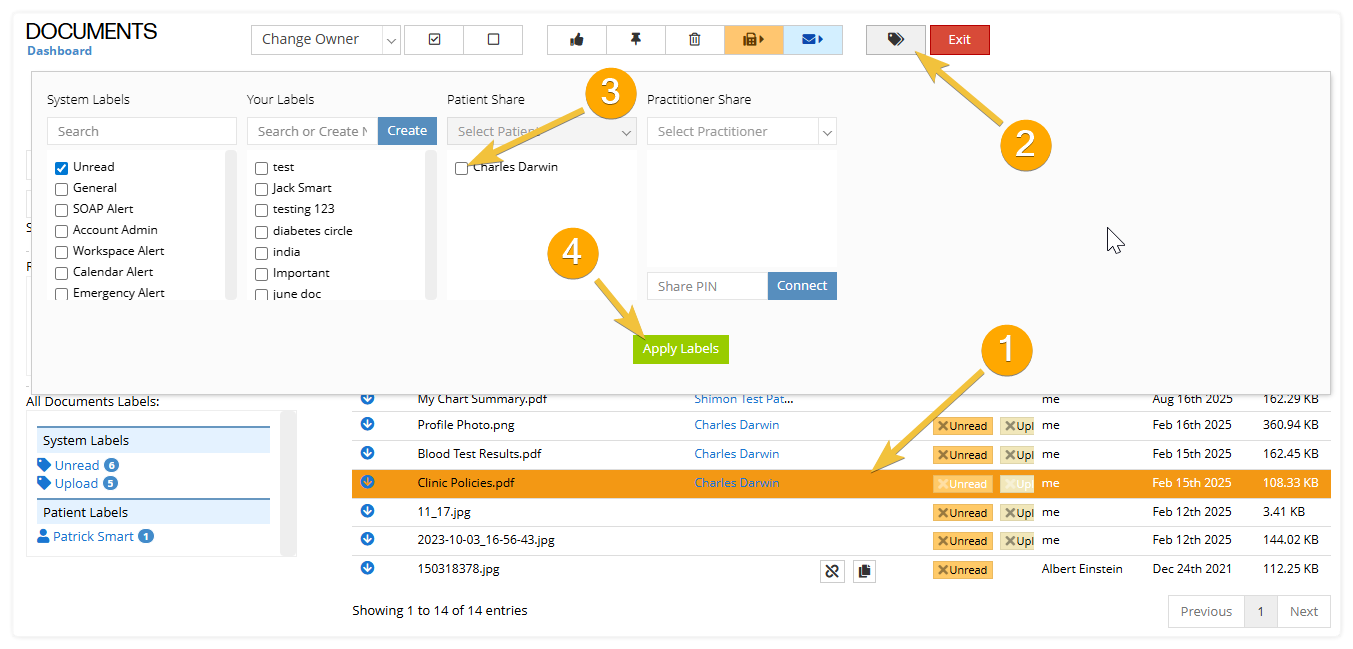Viewport: 1353px width, 649px height.
Task: Open Patrick Smart patient label link
Action: pyautogui.click(x=95, y=536)
